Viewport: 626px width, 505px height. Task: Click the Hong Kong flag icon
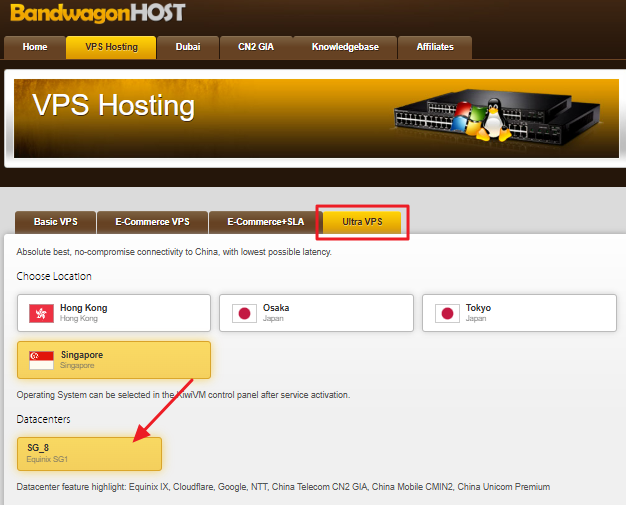(x=41, y=313)
